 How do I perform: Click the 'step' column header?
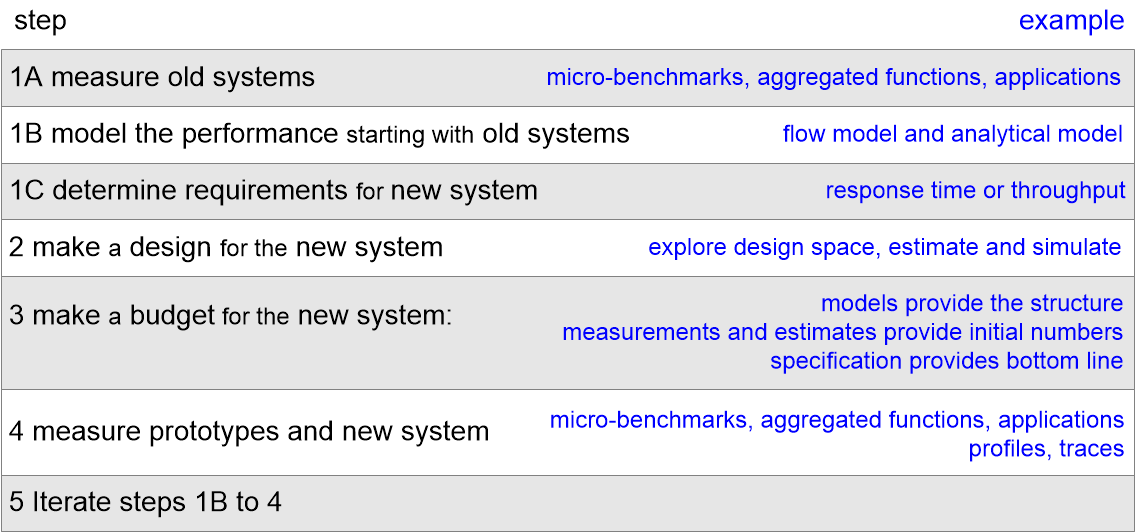[x=41, y=21]
